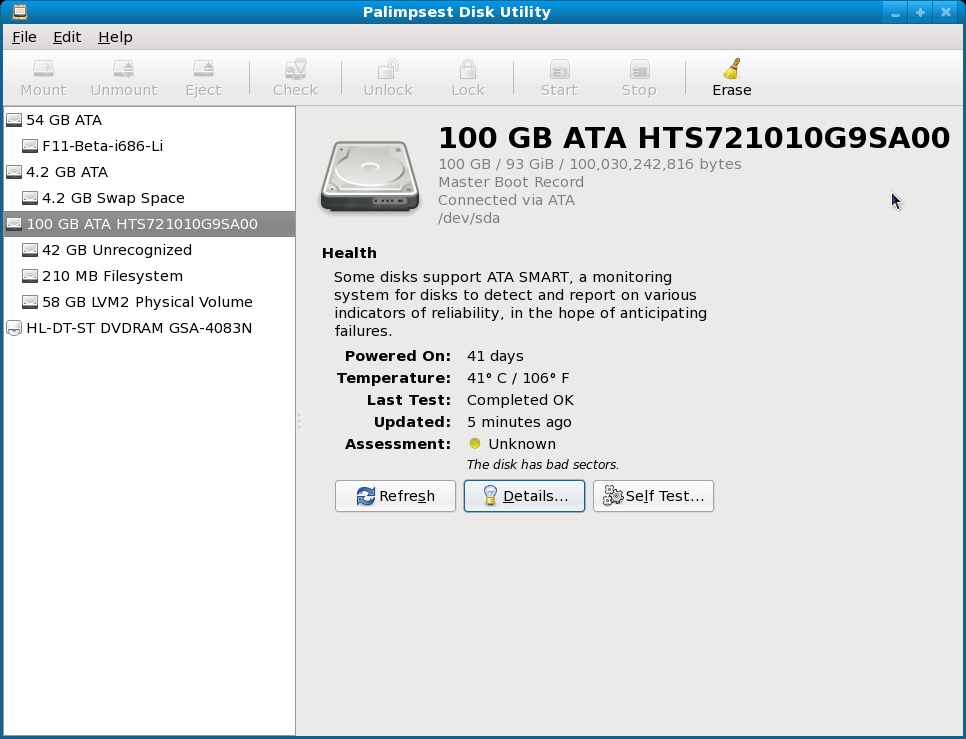Click the '5 minutes ago' updated value

click(x=519, y=422)
